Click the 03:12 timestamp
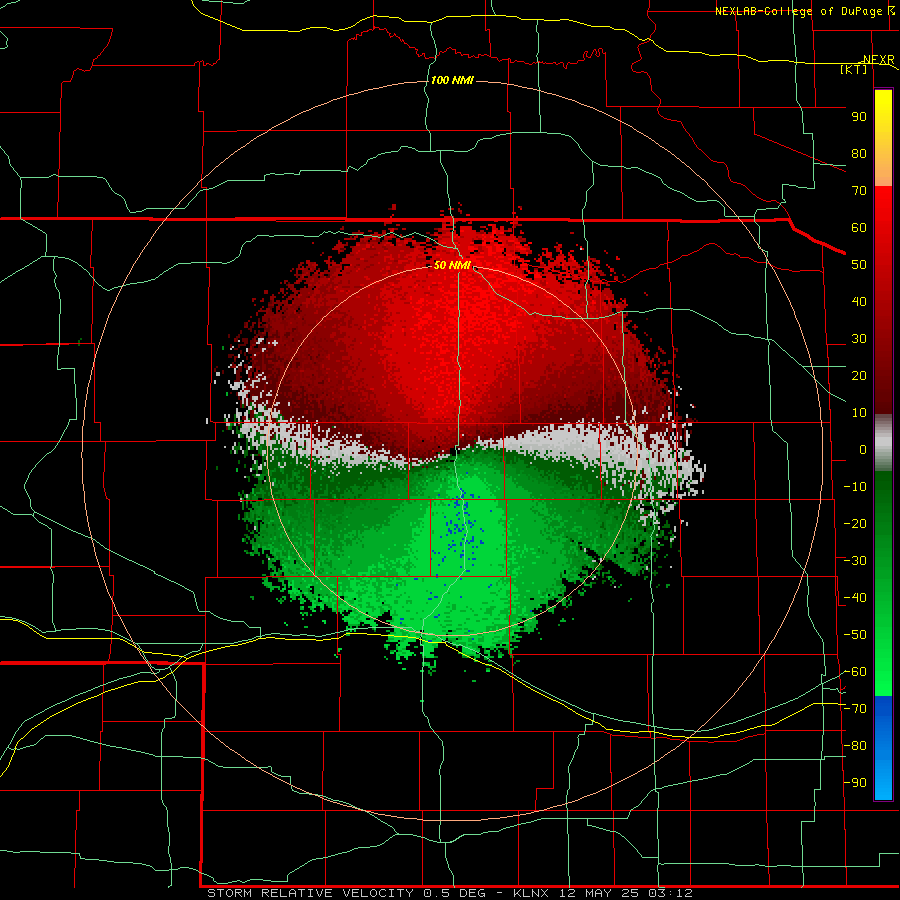 coord(670,893)
